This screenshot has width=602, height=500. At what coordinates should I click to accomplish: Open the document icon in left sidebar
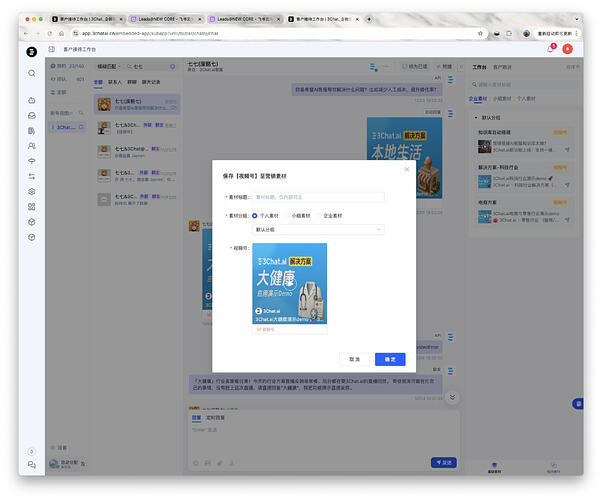[x=32, y=131]
